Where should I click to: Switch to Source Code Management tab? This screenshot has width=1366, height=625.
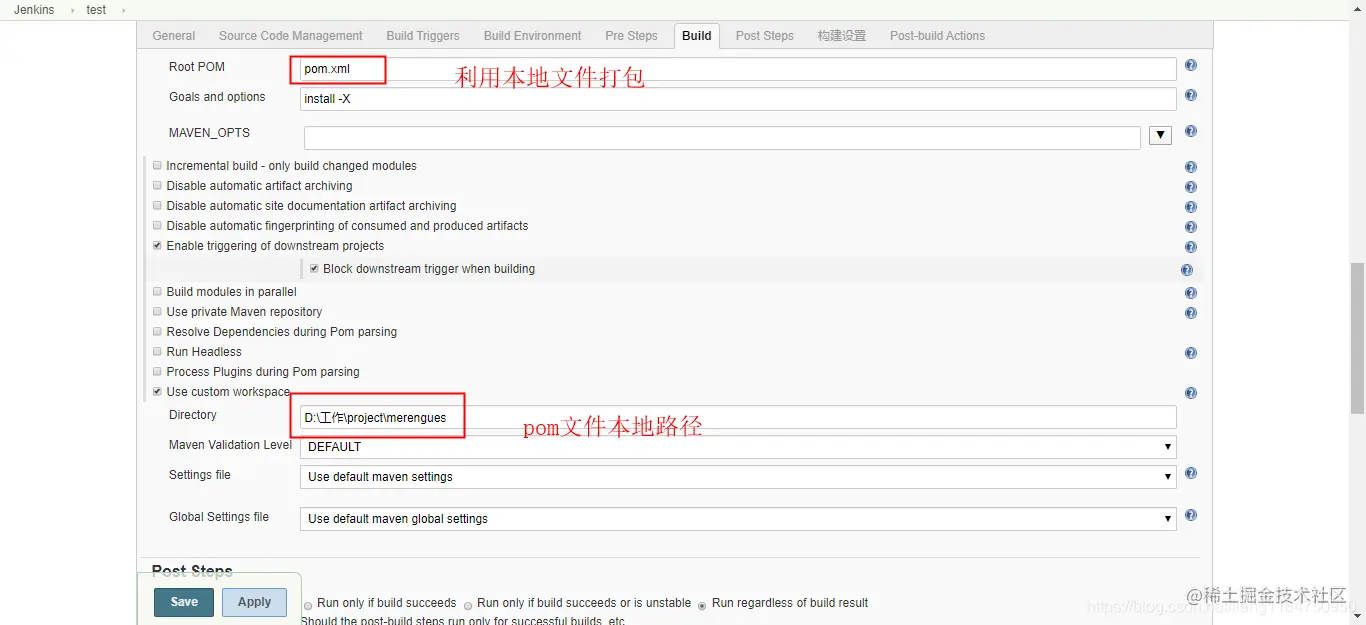click(291, 36)
